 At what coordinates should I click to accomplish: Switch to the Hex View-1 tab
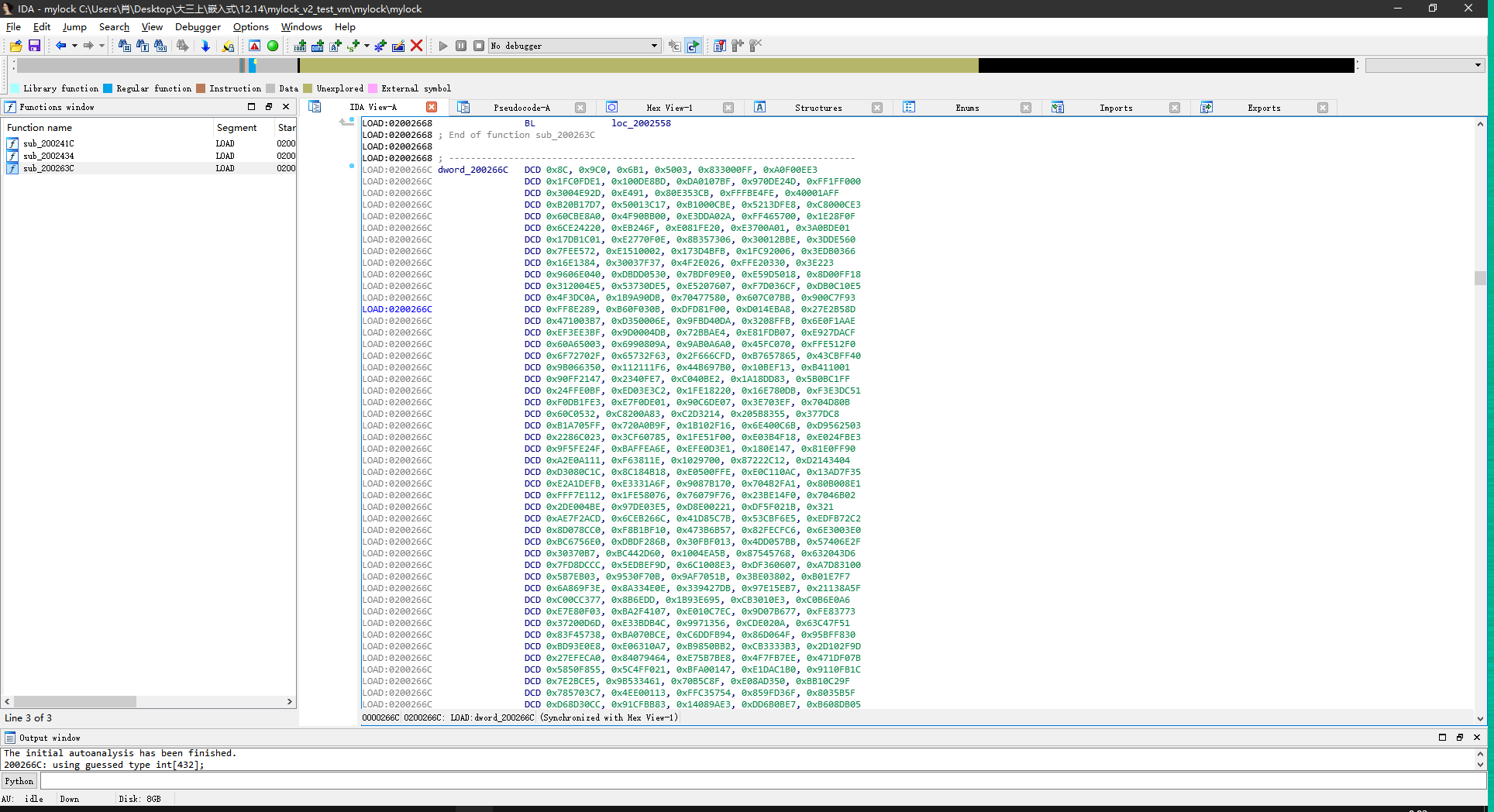click(x=670, y=108)
